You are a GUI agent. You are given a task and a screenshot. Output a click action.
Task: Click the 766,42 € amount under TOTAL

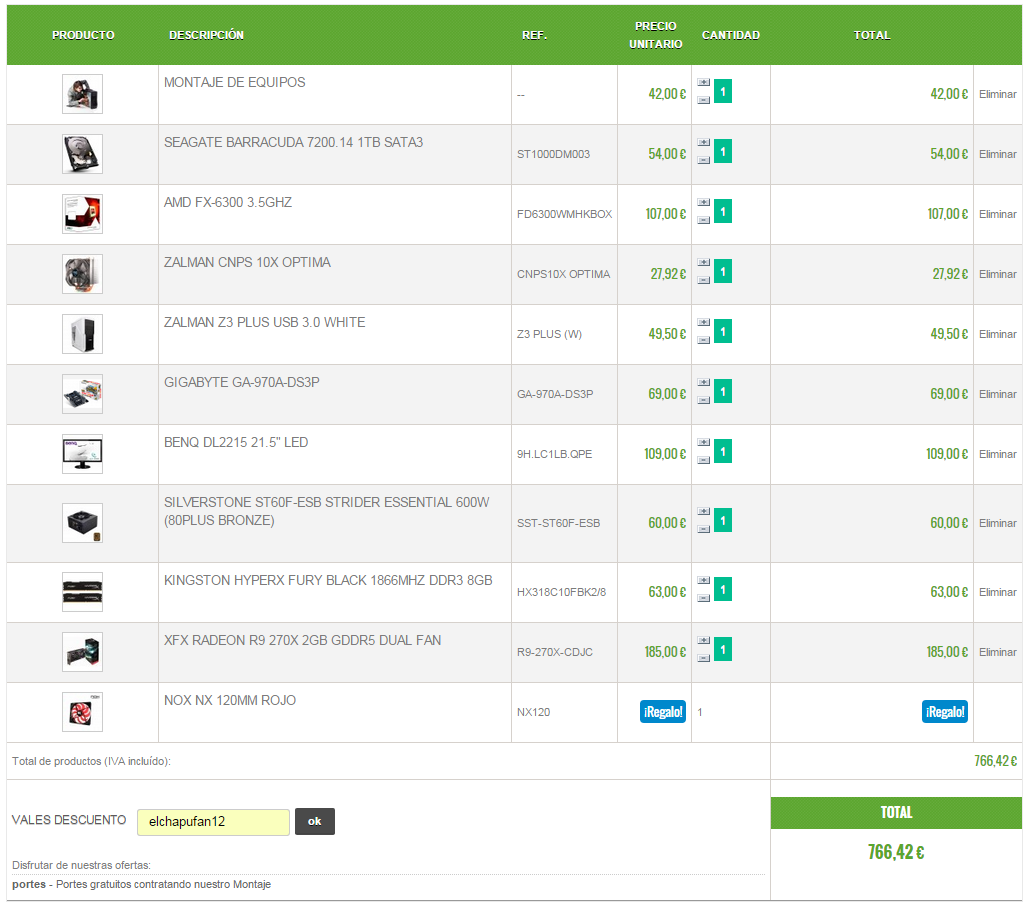tap(896, 852)
